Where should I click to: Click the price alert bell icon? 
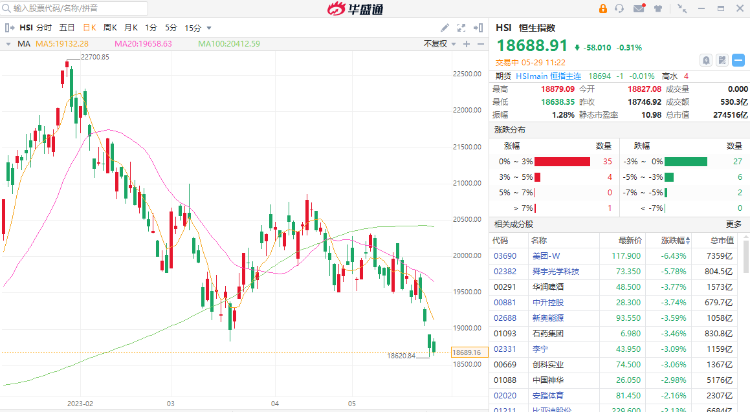[706, 60]
